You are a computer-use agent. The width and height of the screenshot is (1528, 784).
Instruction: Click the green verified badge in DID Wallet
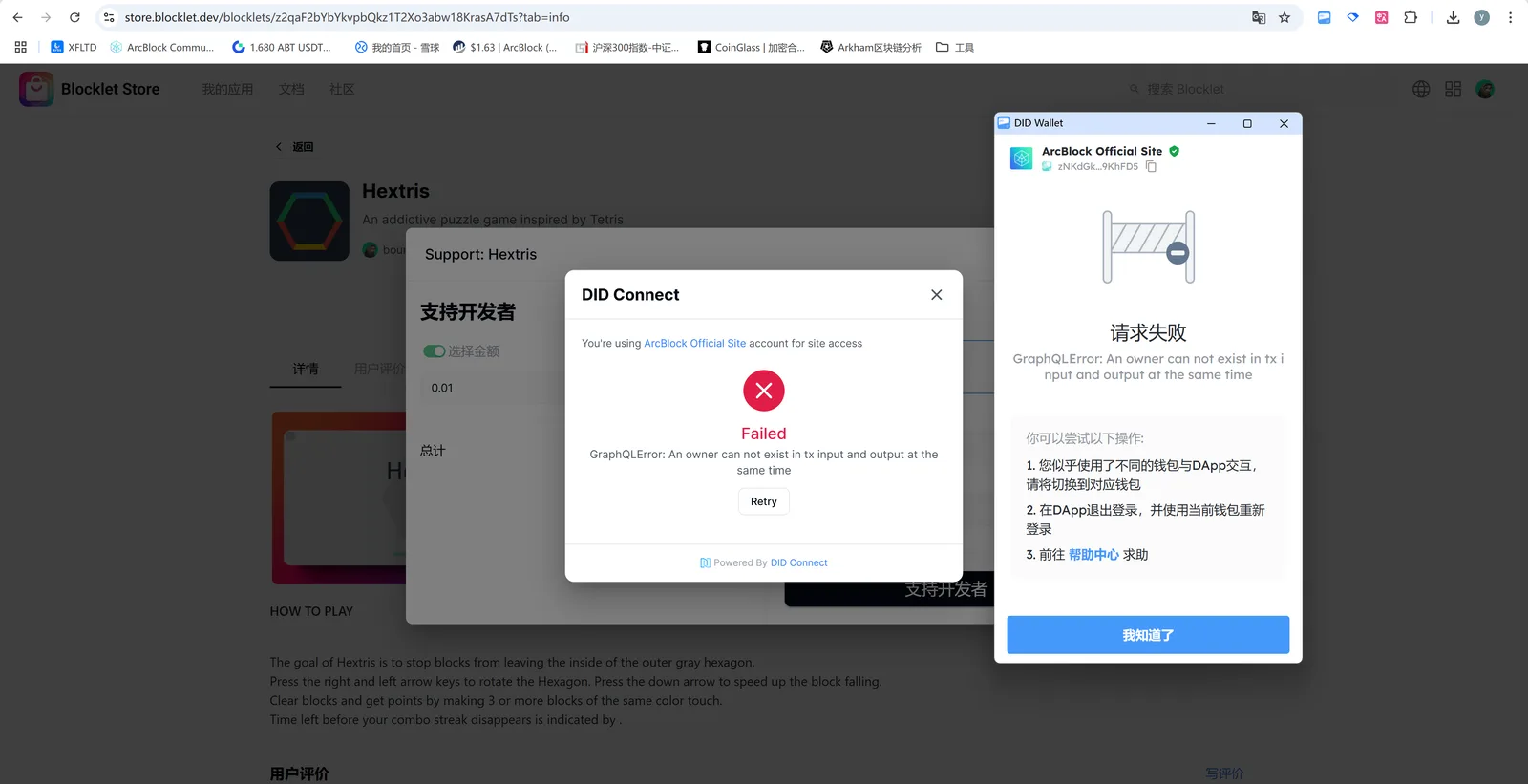(x=1175, y=151)
